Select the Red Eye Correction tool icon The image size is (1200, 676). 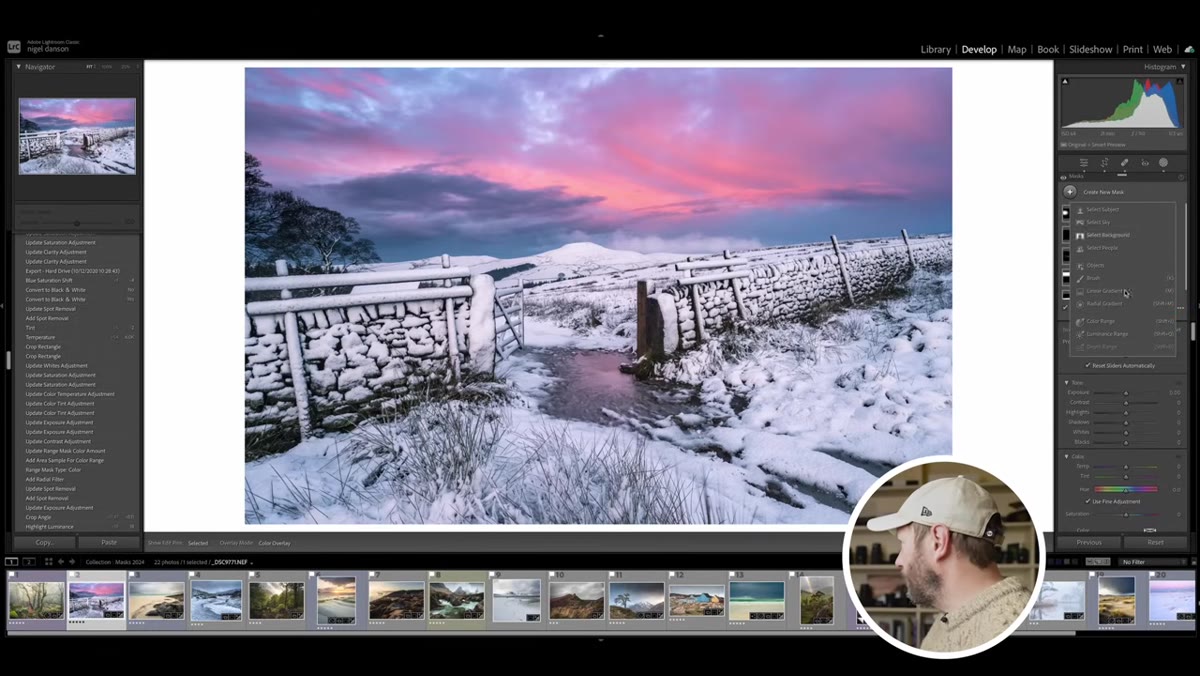(x=1145, y=162)
